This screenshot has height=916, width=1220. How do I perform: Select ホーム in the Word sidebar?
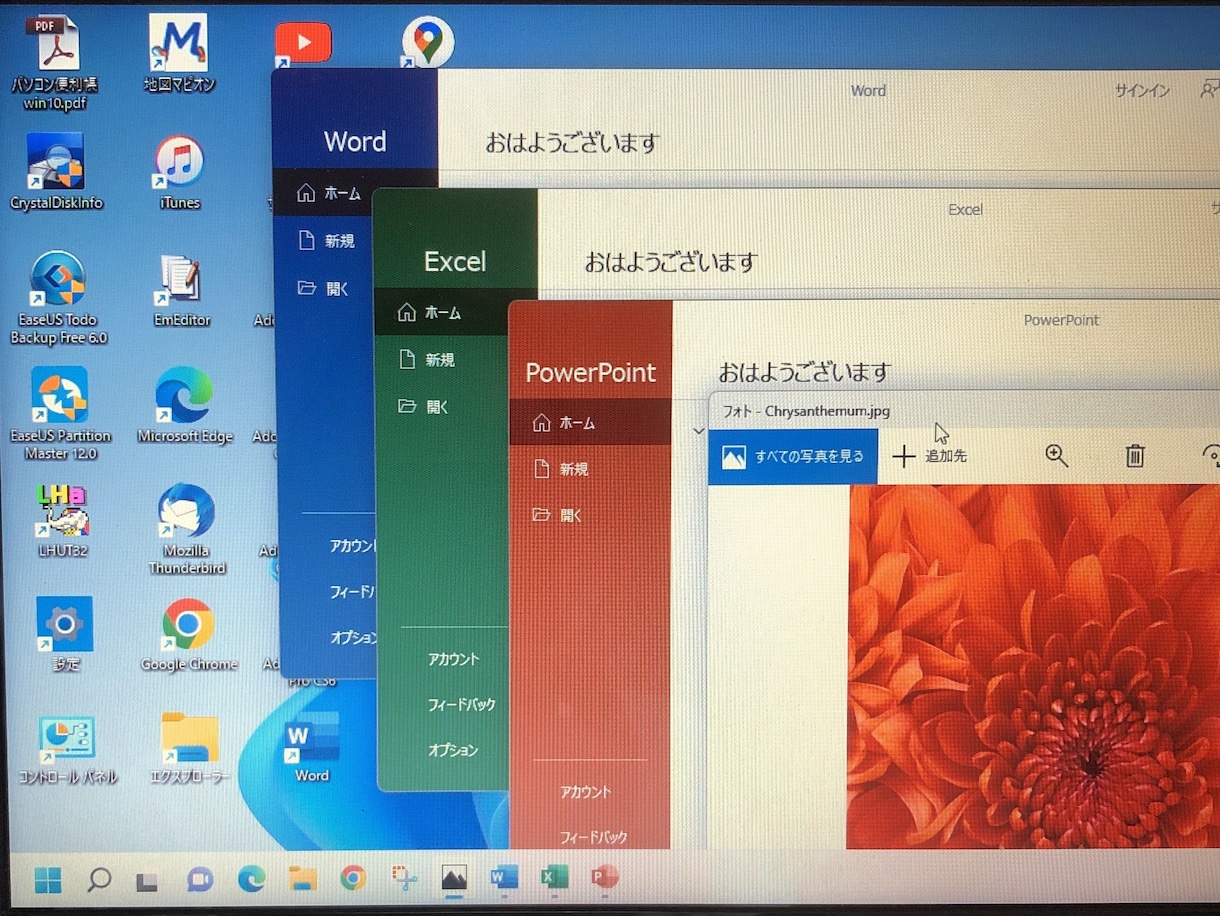[x=328, y=194]
